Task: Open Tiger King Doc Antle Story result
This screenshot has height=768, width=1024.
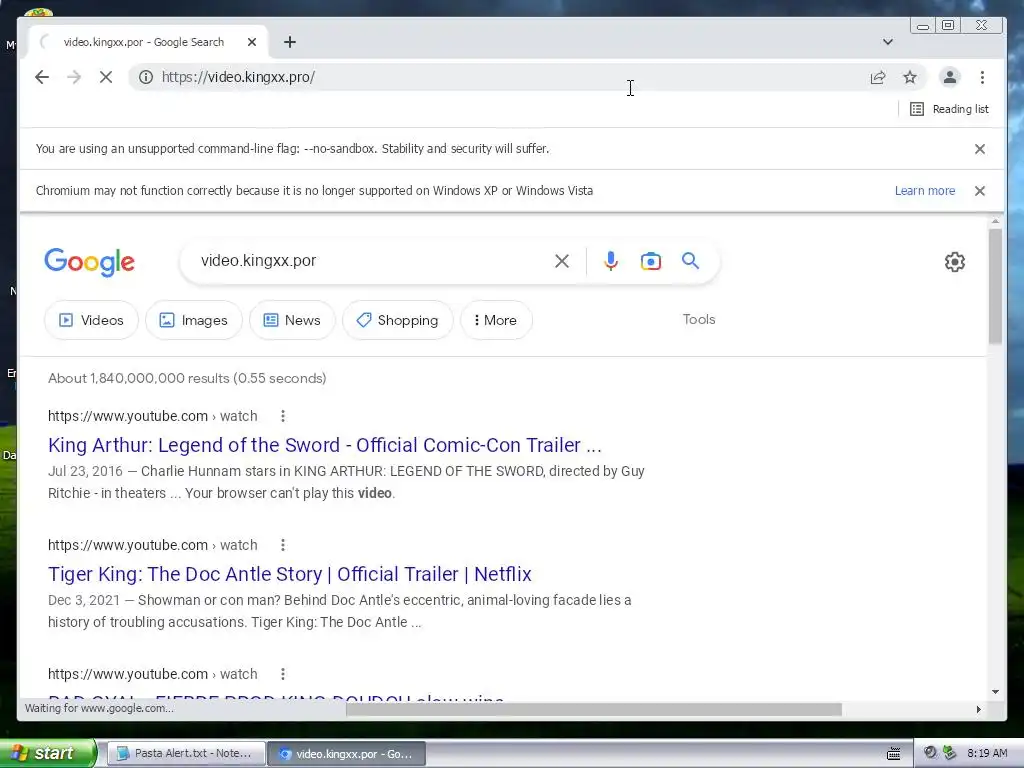Action: point(289,574)
